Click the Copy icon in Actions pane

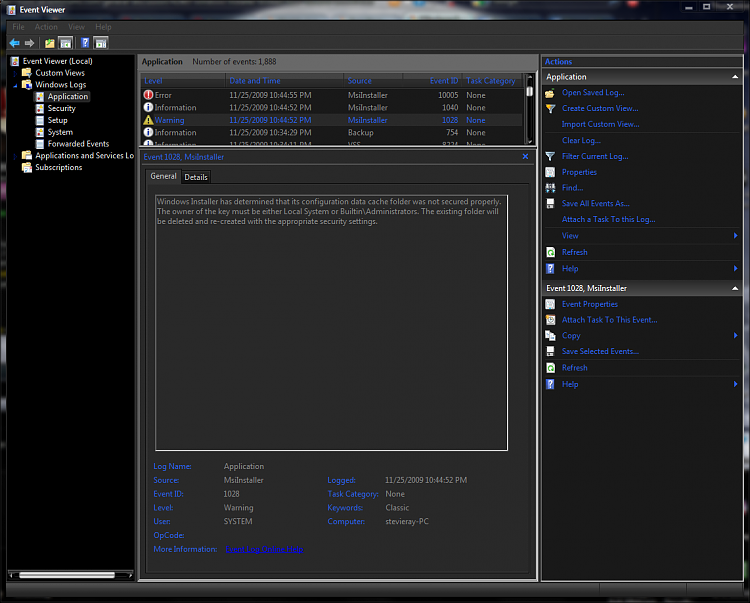point(550,336)
